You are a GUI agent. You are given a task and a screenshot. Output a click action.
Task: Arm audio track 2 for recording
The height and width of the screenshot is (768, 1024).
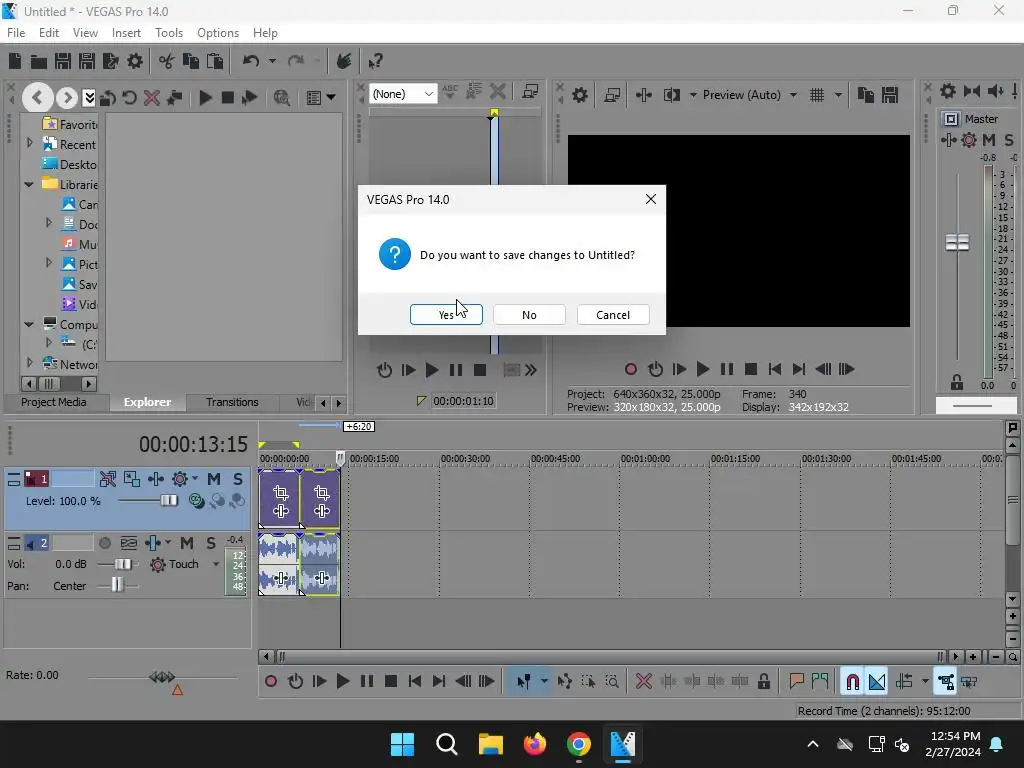(x=104, y=543)
